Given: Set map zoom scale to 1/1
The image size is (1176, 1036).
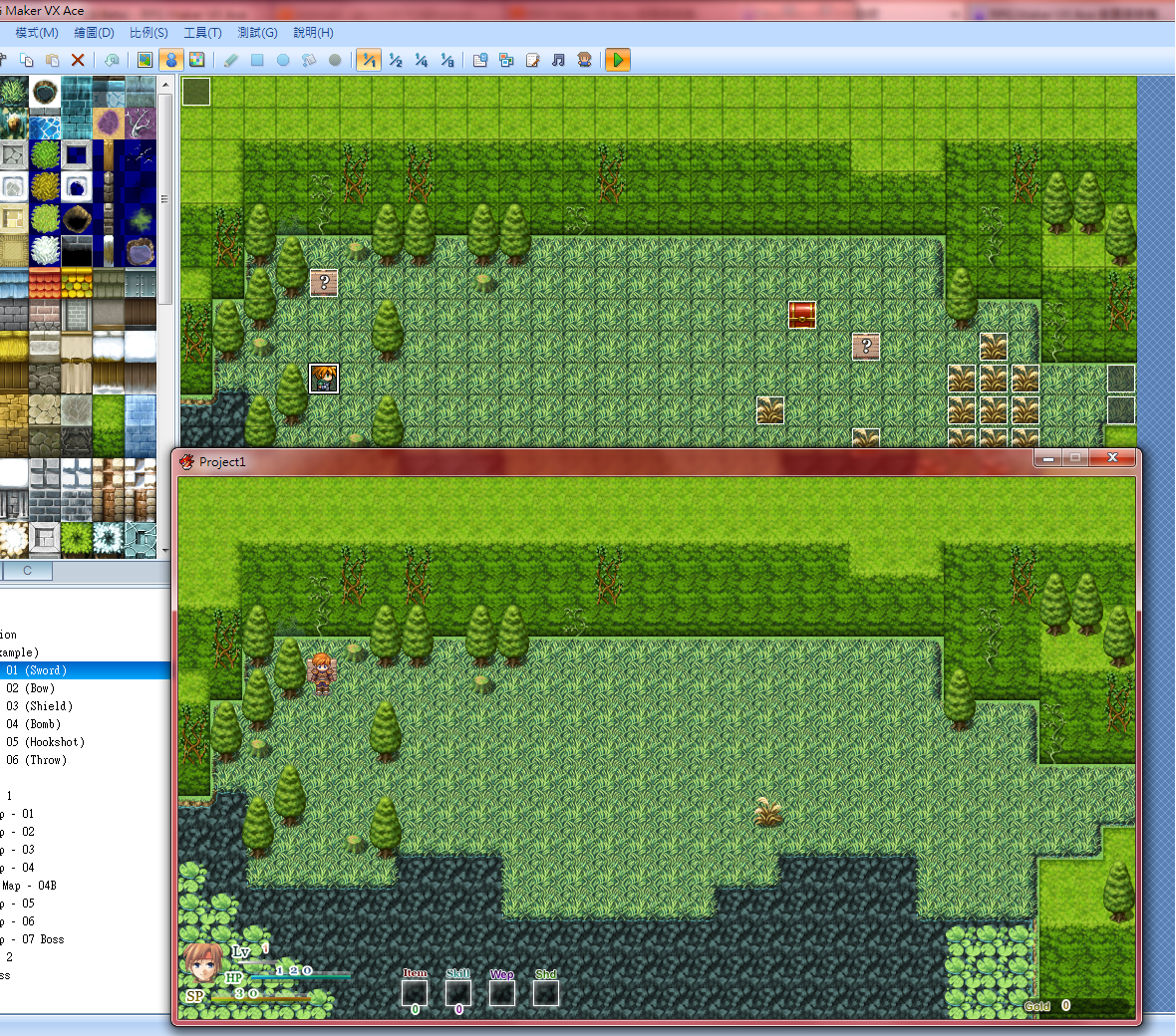Looking at the screenshot, I should (x=369, y=60).
